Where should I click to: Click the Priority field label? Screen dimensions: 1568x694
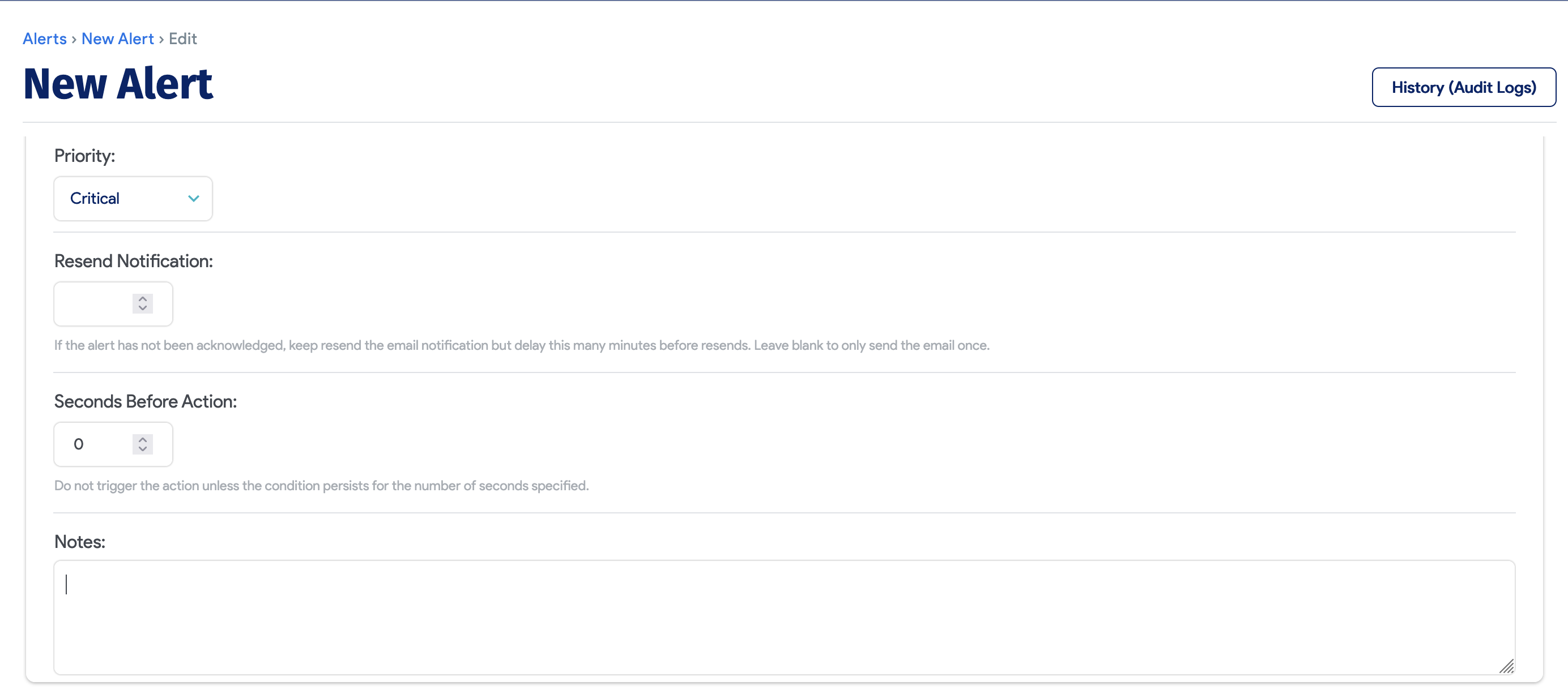84,156
